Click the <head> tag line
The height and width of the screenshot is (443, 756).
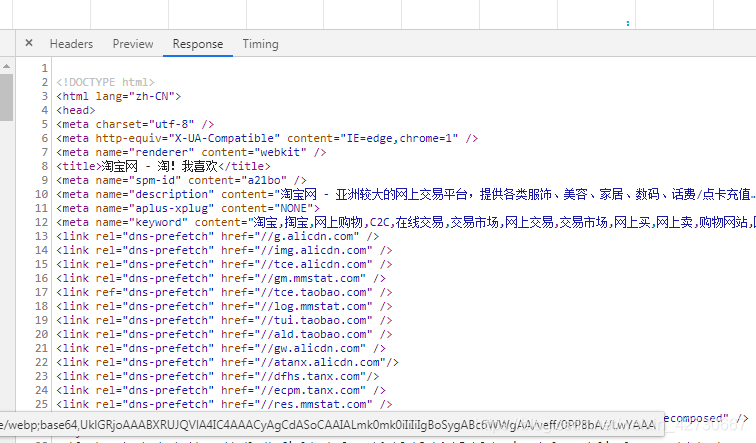click(x=76, y=110)
